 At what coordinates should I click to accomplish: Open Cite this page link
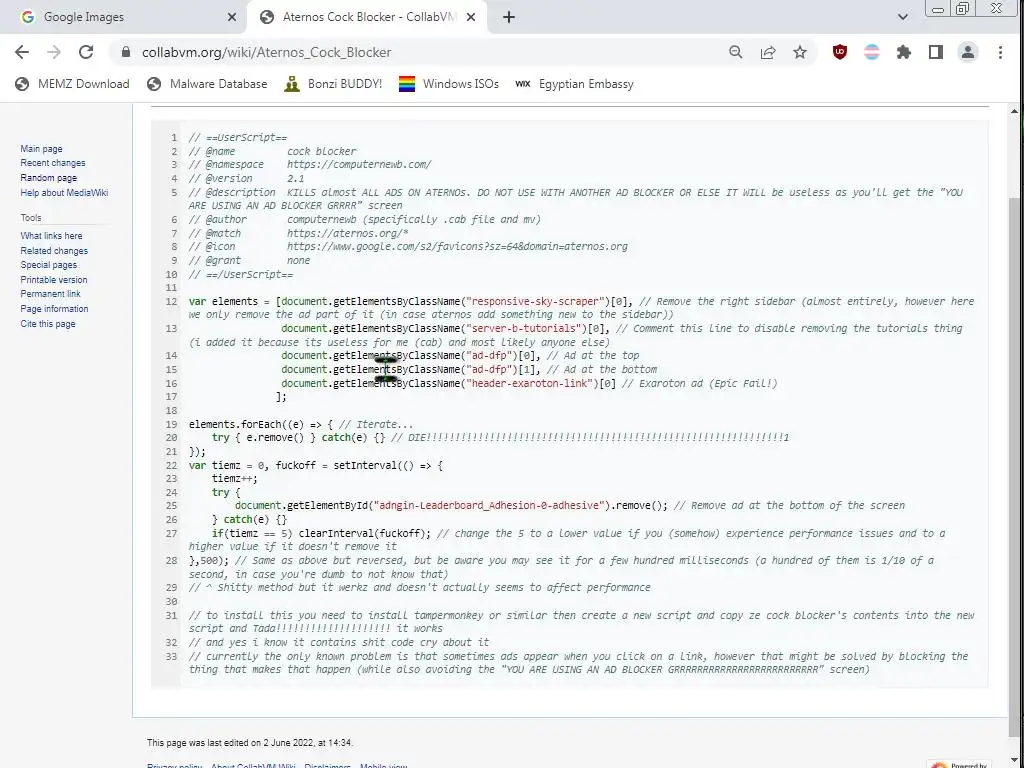pos(48,324)
